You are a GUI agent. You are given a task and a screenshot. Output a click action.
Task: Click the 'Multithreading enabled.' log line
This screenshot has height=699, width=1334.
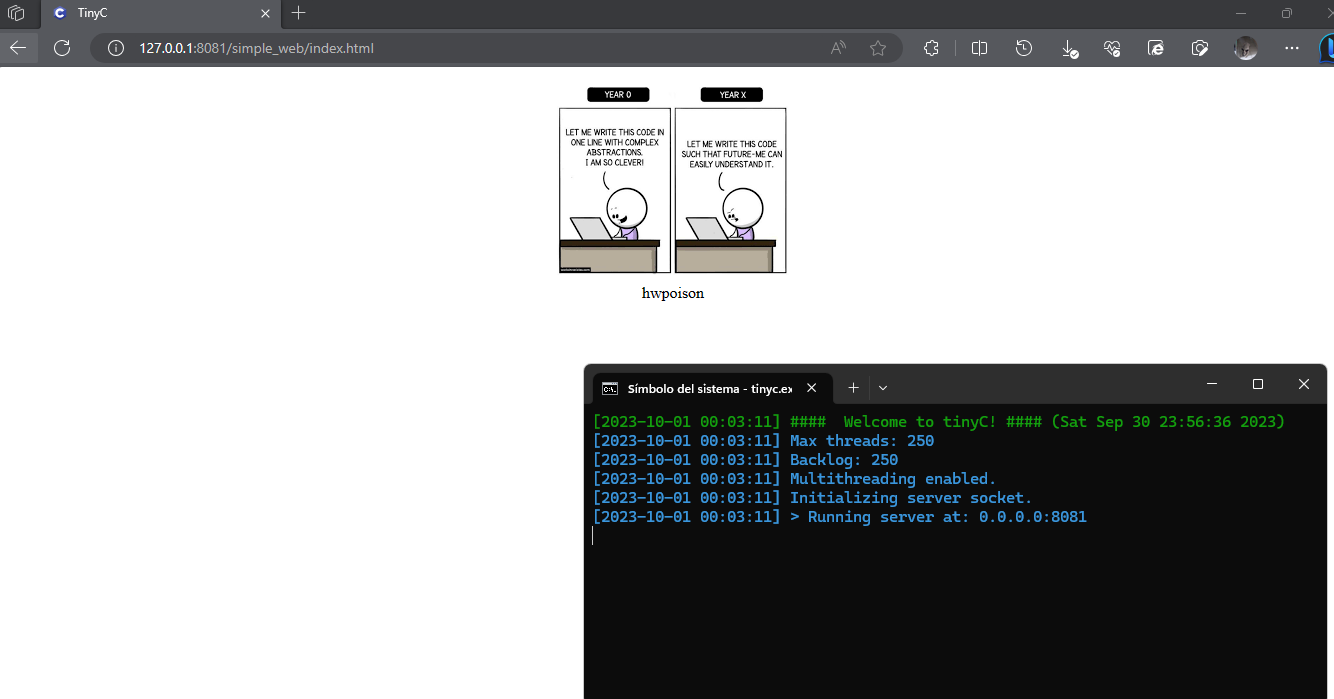(794, 479)
